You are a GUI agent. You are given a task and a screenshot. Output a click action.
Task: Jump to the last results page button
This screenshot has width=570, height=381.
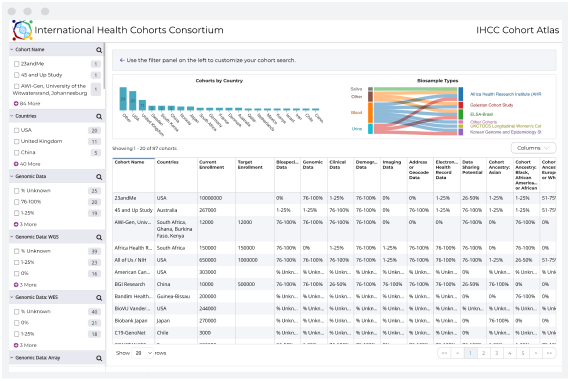point(549,353)
